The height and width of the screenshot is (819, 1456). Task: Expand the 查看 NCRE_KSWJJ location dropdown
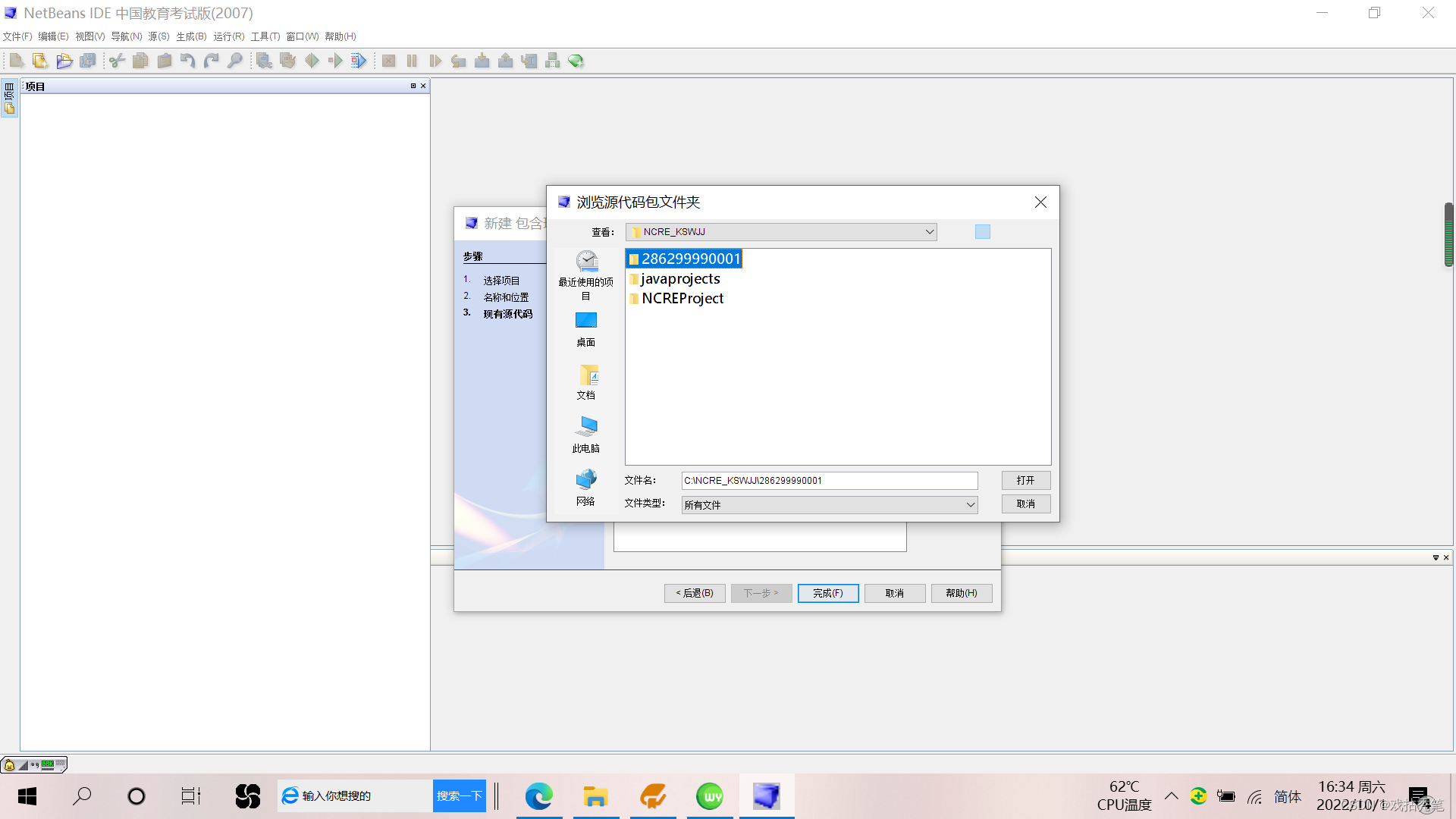929,232
